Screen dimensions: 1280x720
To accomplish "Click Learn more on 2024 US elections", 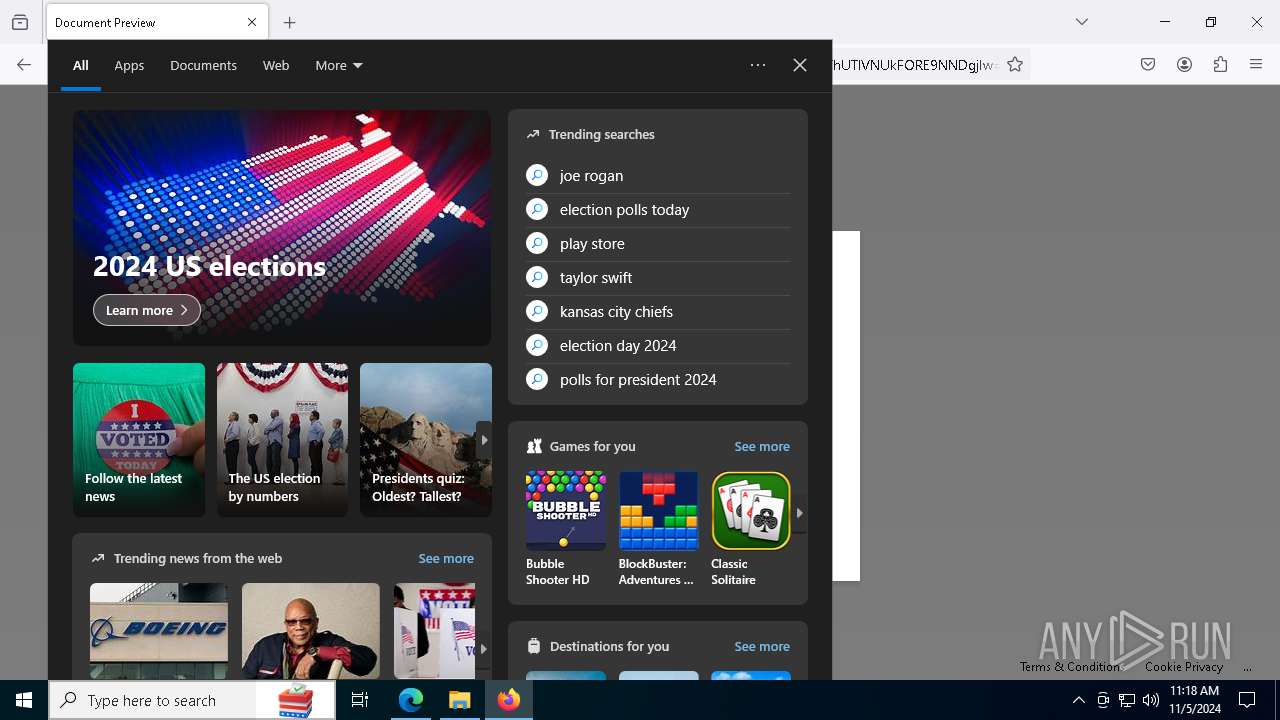I will click(x=147, y=310).
